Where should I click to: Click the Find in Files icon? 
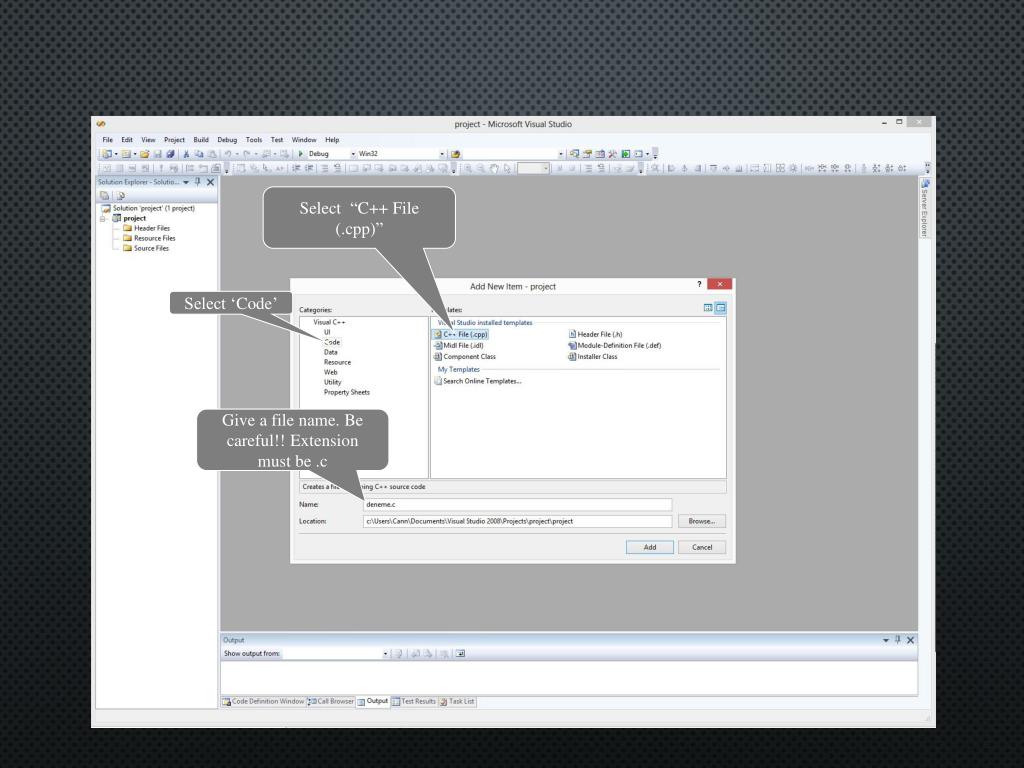tap(455, 154)
